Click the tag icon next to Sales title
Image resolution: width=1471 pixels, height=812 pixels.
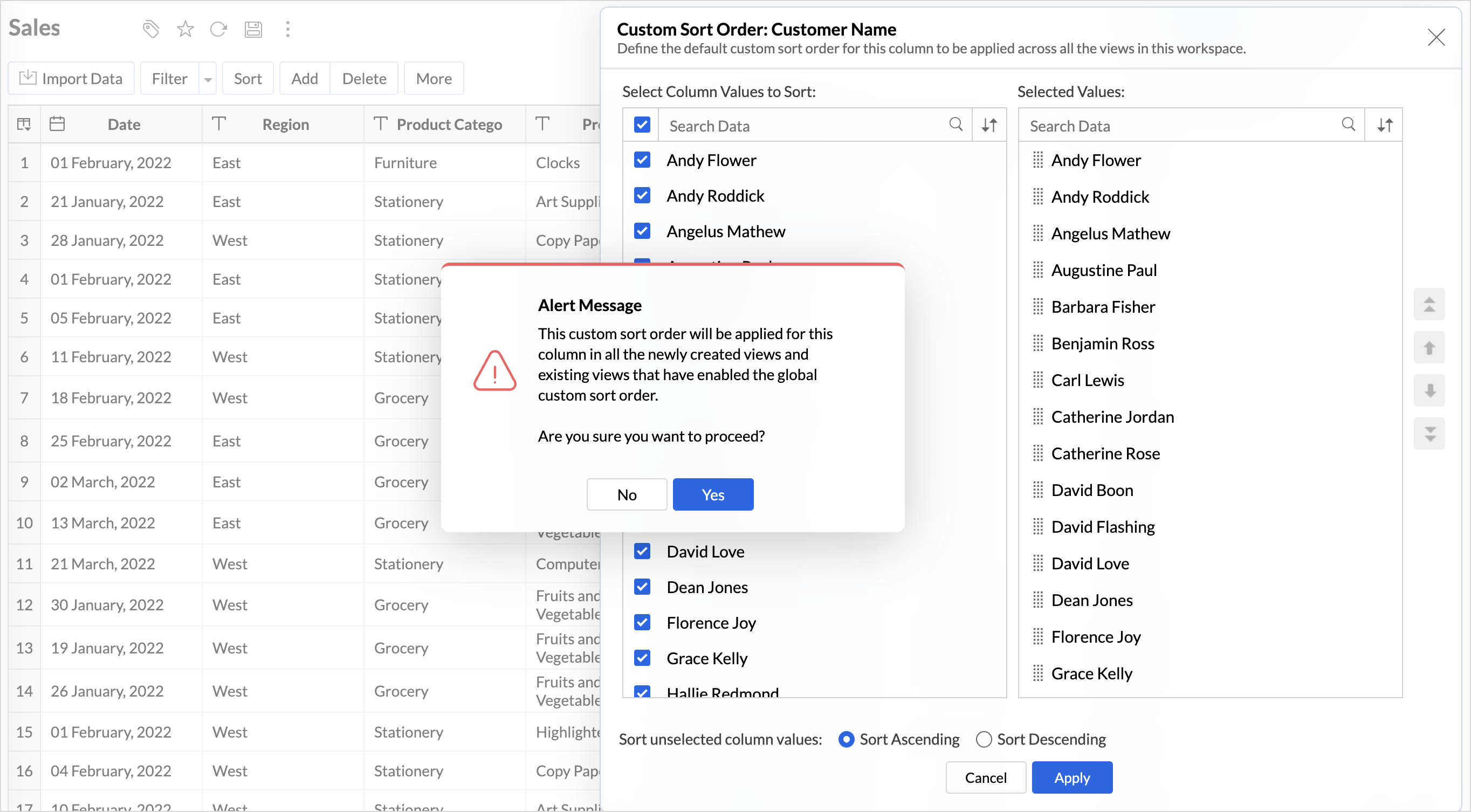[x=151, y=29]
